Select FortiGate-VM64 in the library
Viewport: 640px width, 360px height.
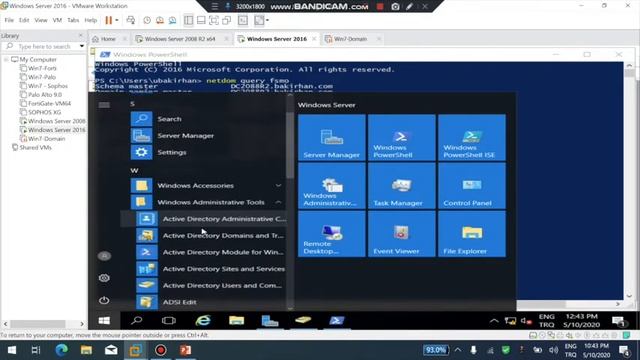pos(49,103)
